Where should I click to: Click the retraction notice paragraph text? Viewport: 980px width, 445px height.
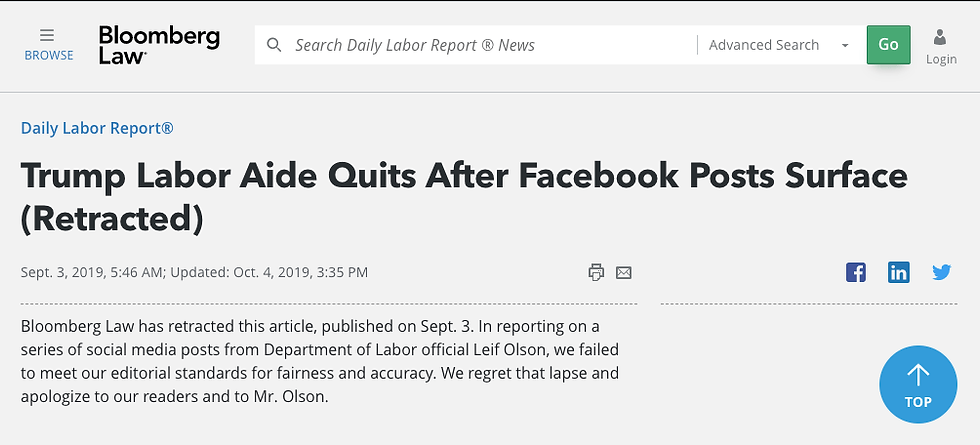[x=319, y=361]
